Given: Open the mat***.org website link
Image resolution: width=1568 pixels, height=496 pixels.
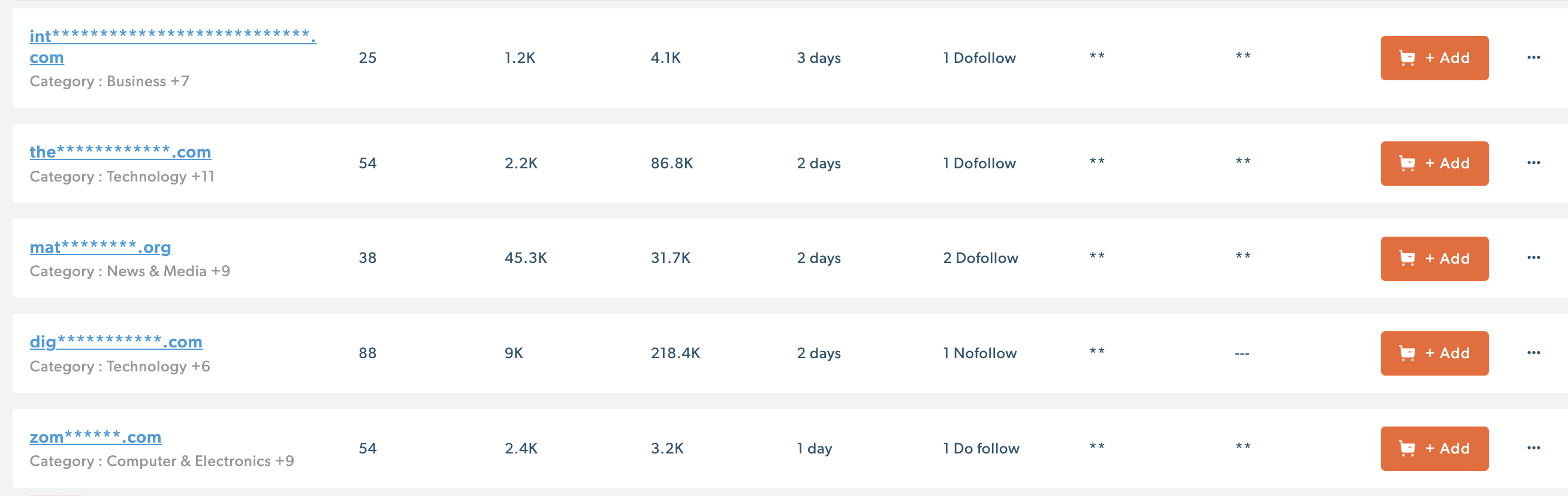Looking at the screenshot, I should [101, 247].
